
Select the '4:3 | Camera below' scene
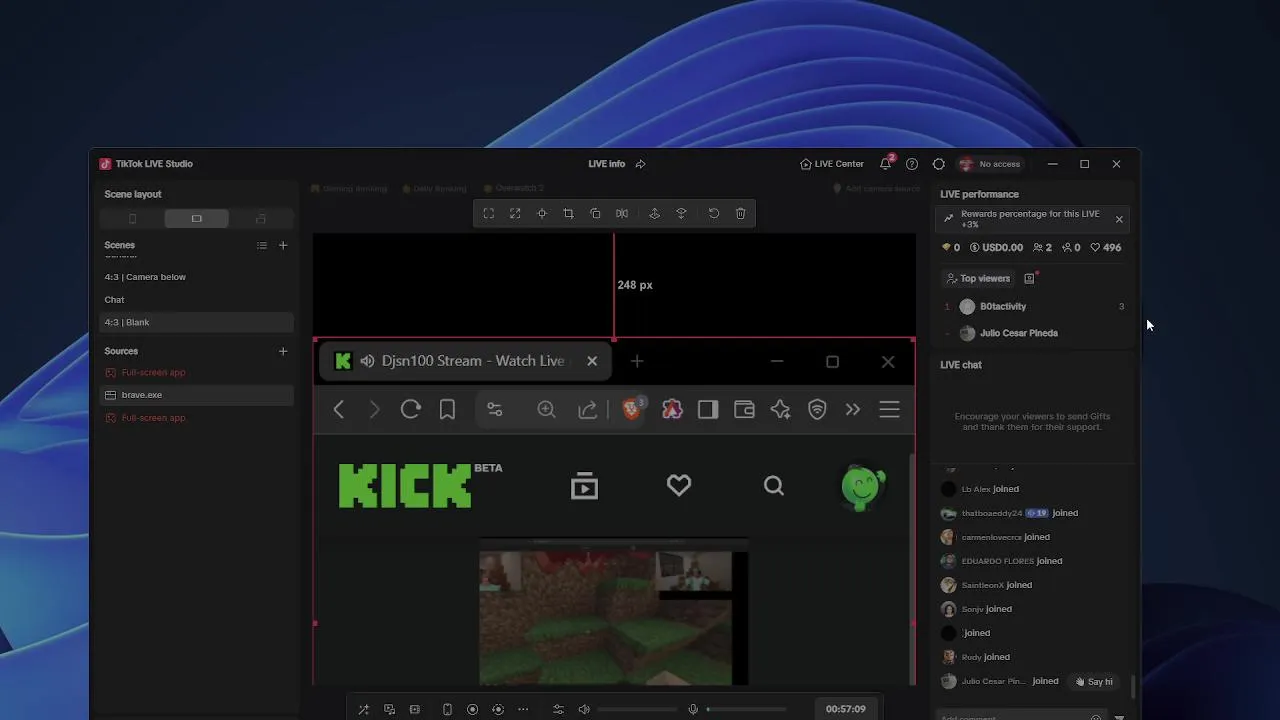tap(197, 277)
